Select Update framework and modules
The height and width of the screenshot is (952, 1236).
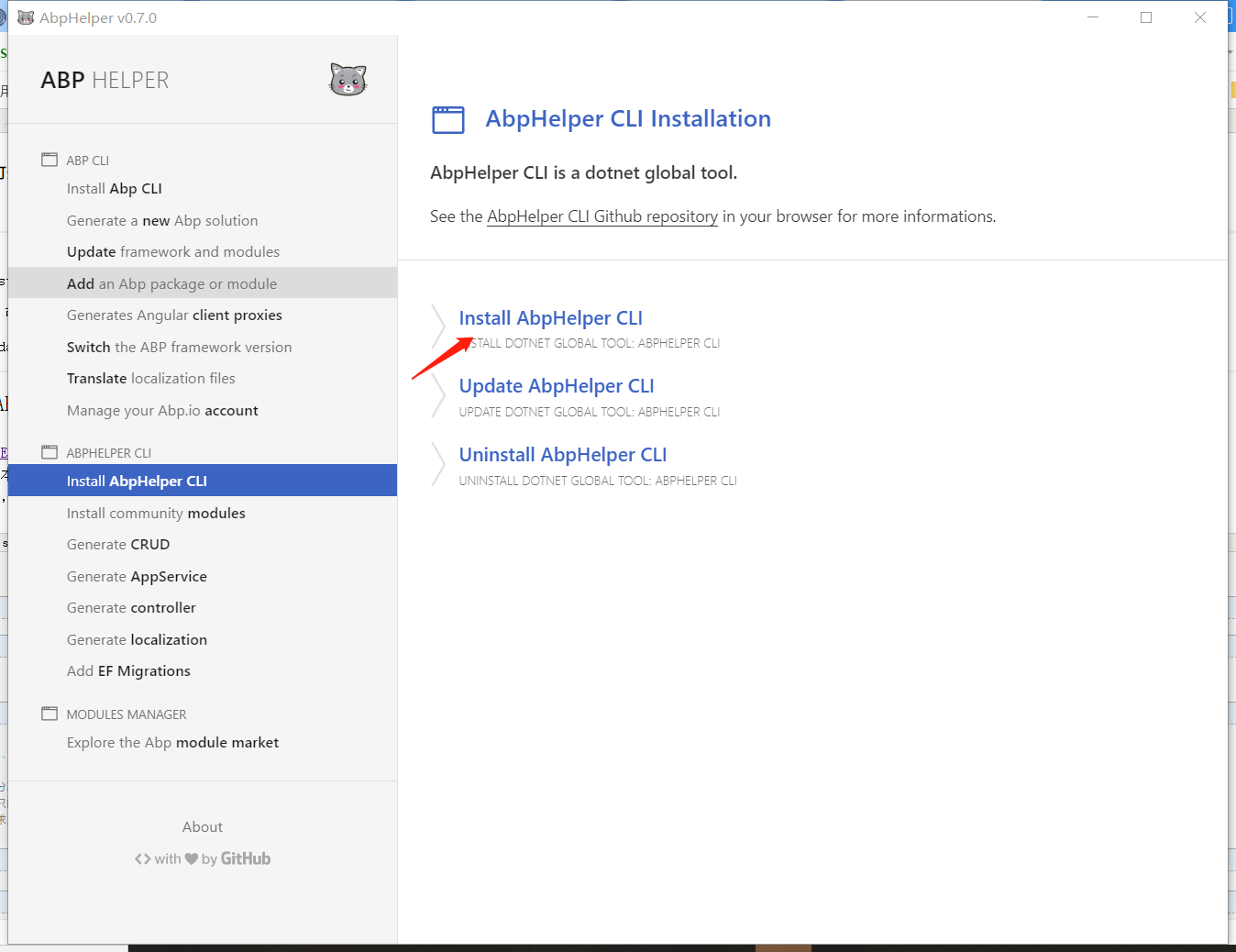203,251
